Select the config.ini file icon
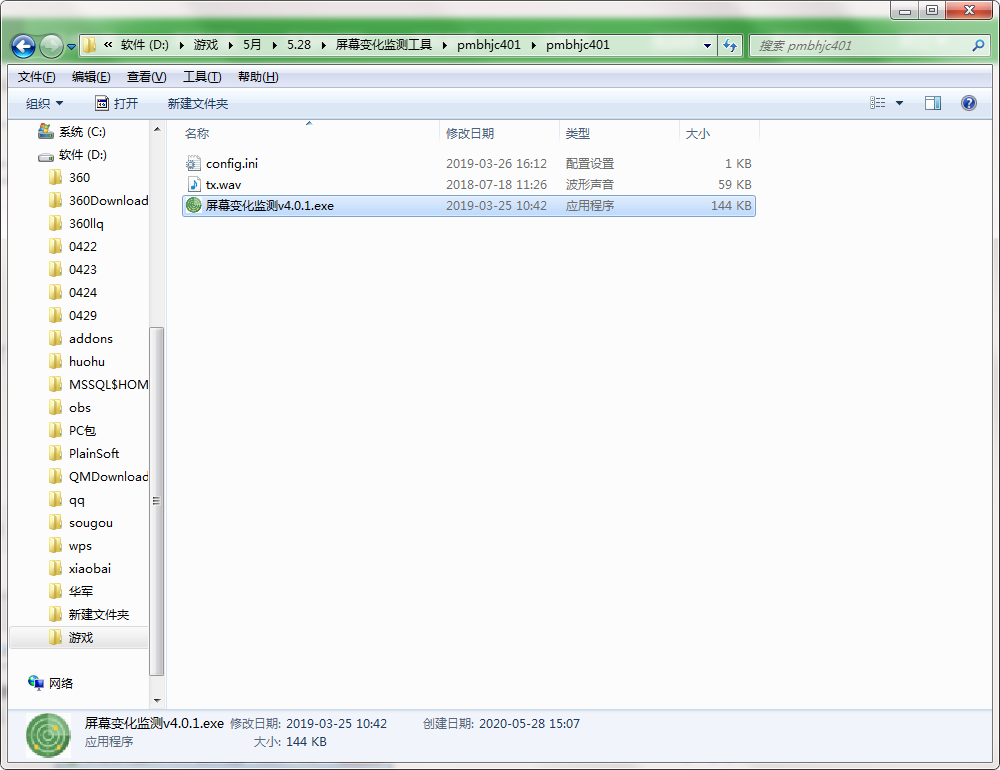The image size is (1000, 770). coord(194,163)
